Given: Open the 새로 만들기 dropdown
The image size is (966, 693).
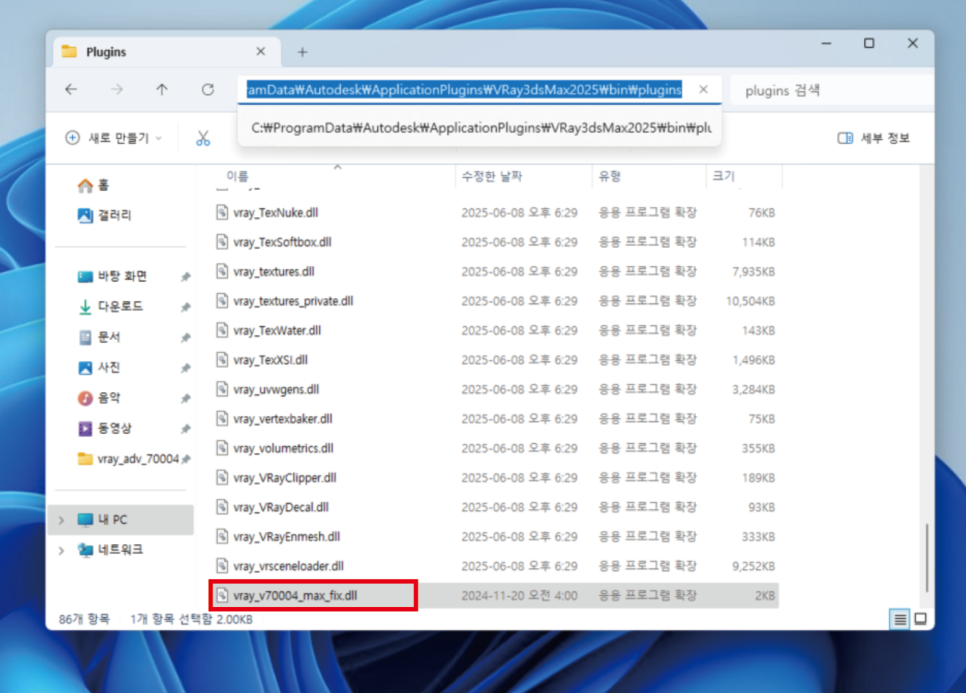Looking at the screenshot, I should pos(114,138).
